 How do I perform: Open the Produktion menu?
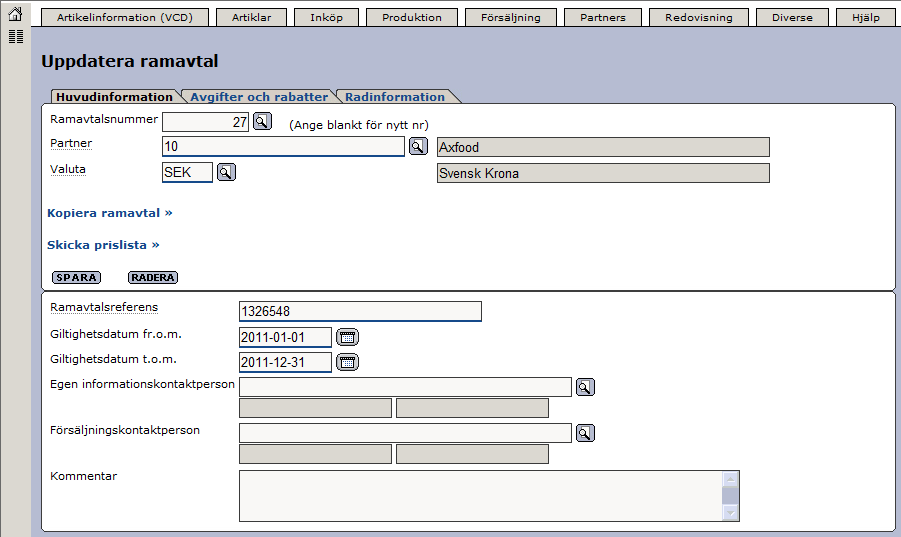pyautogui.click(x=412, y=17)
